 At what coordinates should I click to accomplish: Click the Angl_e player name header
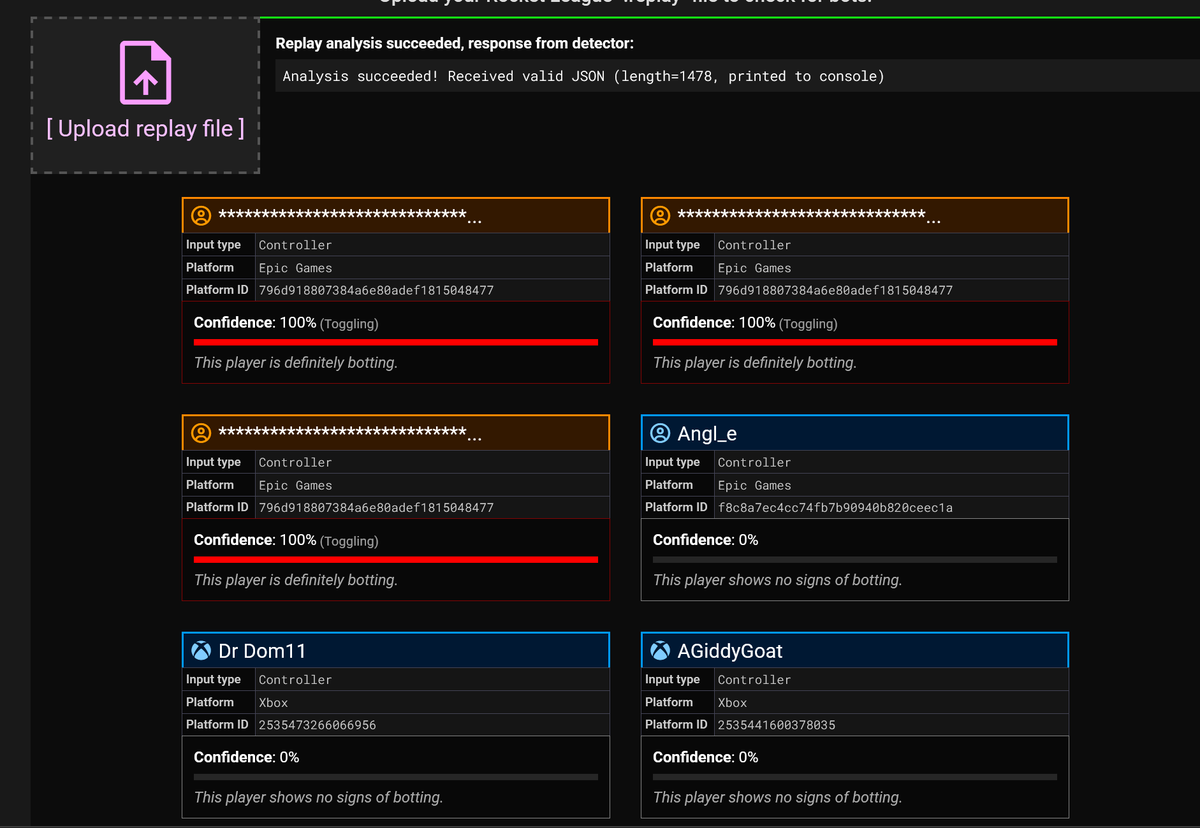[855, 433]
